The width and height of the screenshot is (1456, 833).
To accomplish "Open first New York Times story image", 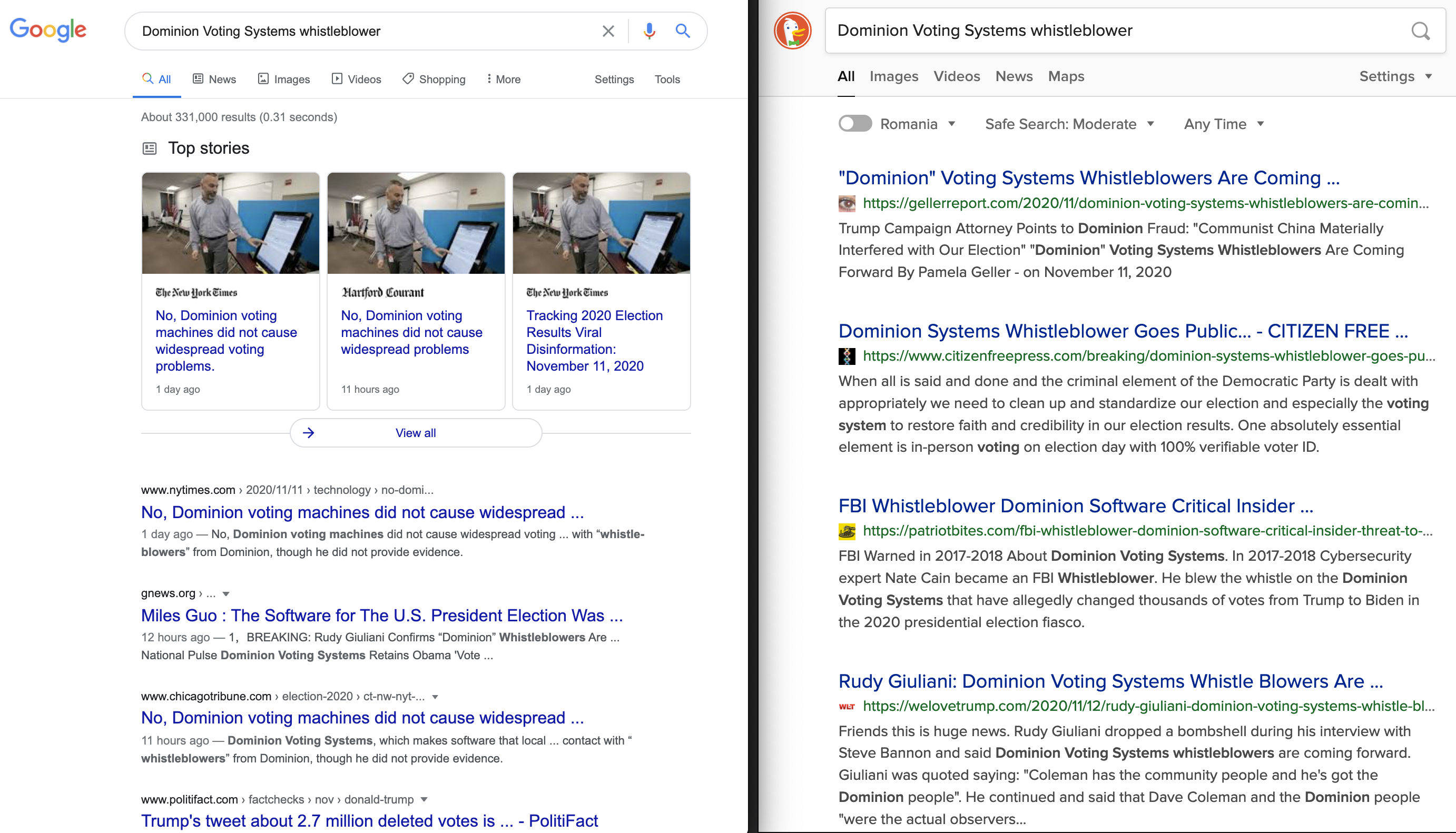I will point(231,223).
